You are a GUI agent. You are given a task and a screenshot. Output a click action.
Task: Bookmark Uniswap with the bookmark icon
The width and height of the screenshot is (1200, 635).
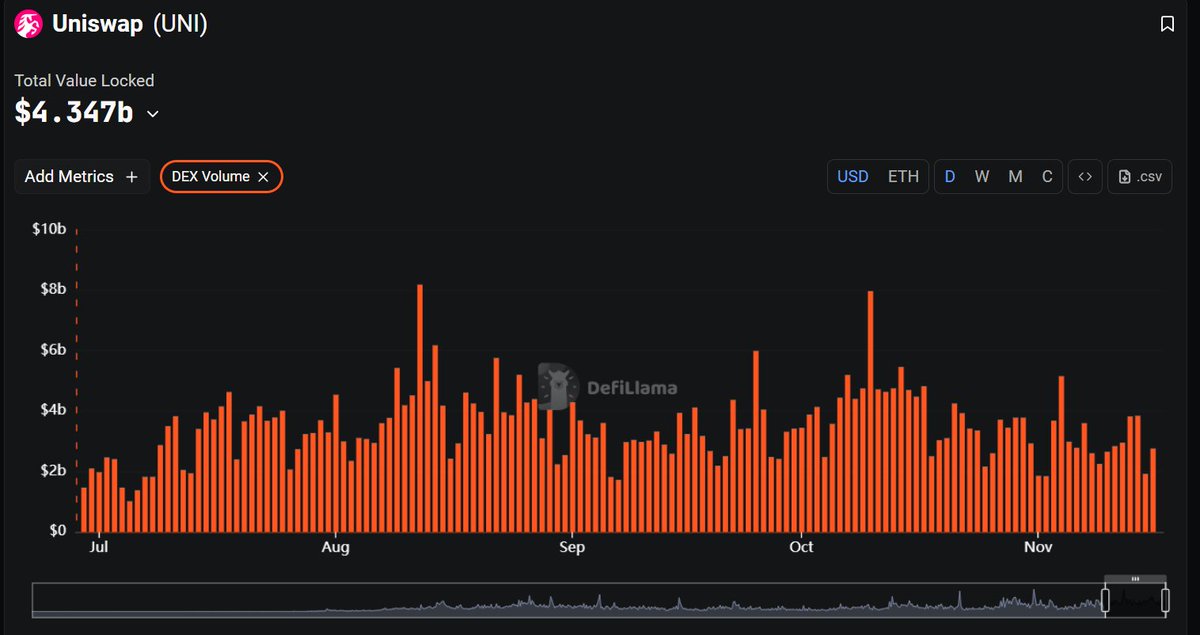coord(1167,24)
